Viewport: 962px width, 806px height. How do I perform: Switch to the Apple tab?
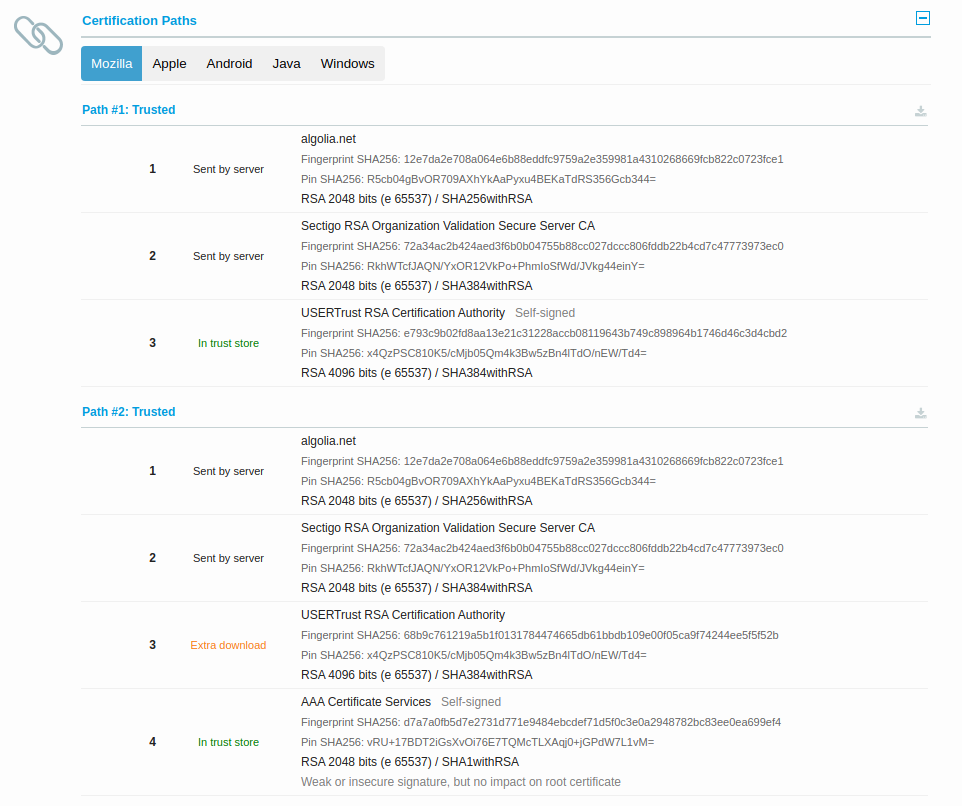[x=169, y=63]
